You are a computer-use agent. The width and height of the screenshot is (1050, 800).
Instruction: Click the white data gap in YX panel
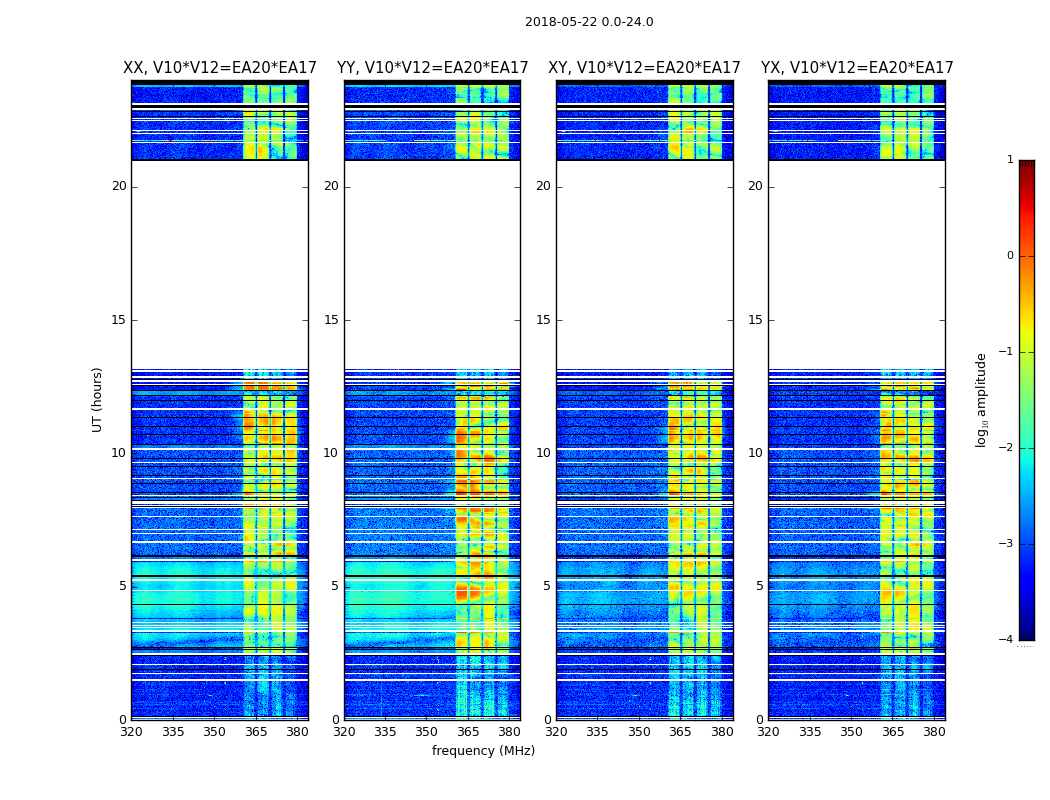[856, 264]
